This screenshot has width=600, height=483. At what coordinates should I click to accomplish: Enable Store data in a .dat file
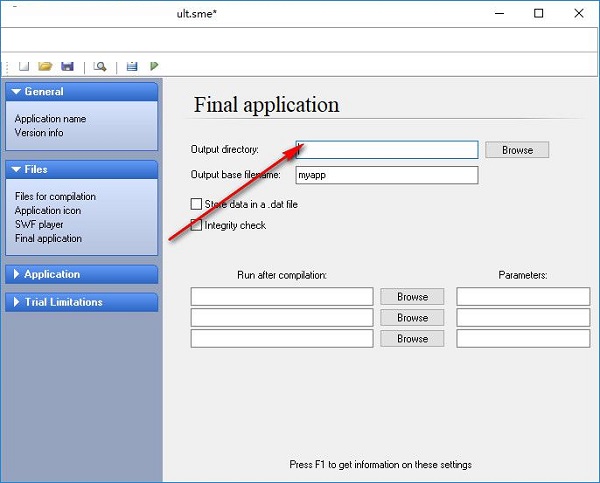pos(196,204)
